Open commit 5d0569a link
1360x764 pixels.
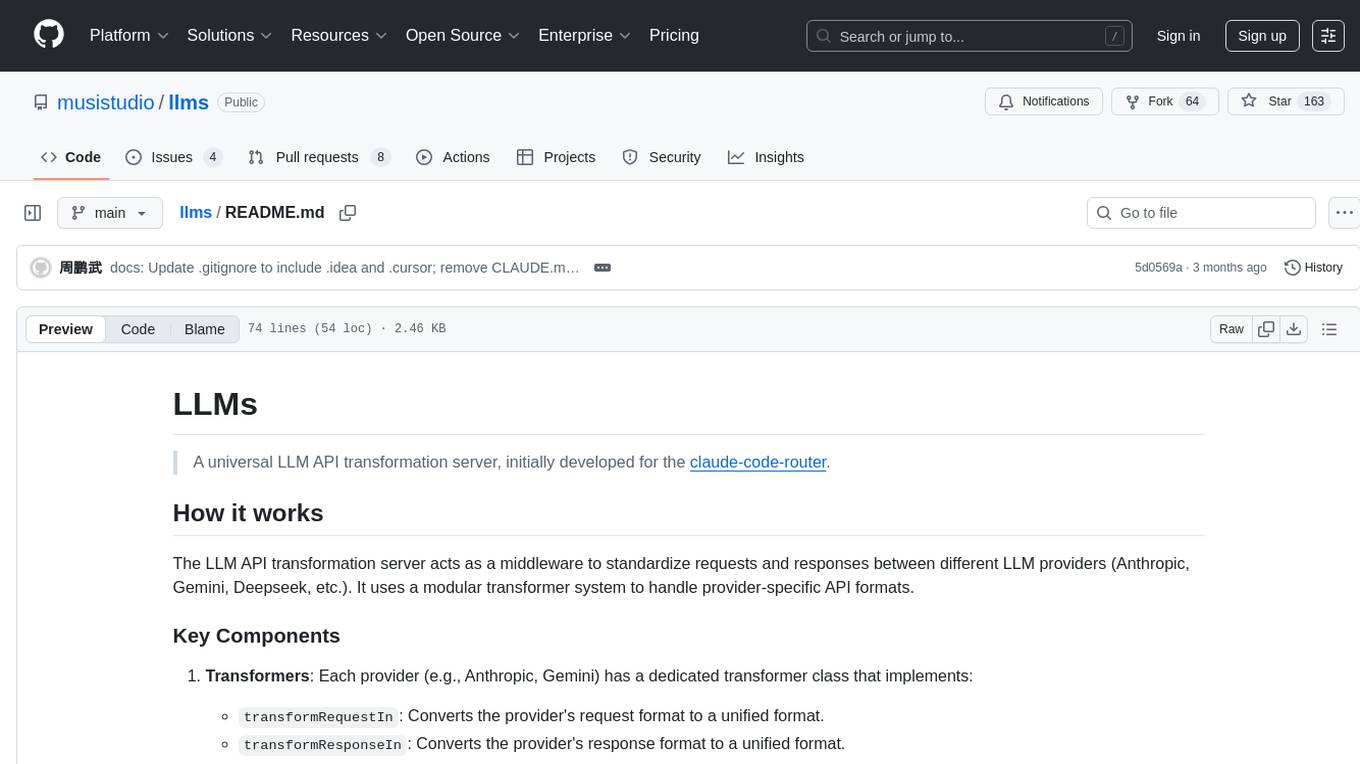pos(1158,268)
